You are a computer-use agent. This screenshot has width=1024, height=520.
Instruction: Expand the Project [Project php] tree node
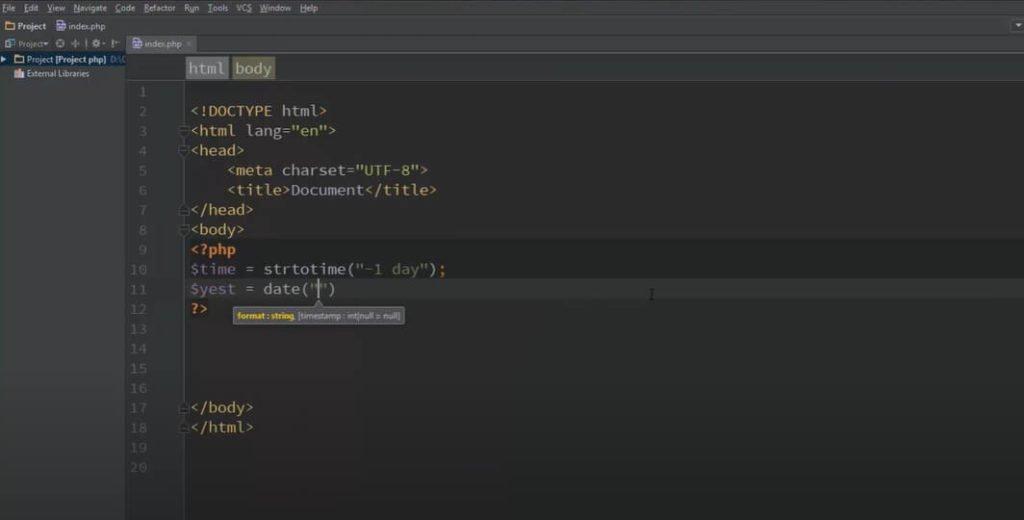(x=4, y=59)
